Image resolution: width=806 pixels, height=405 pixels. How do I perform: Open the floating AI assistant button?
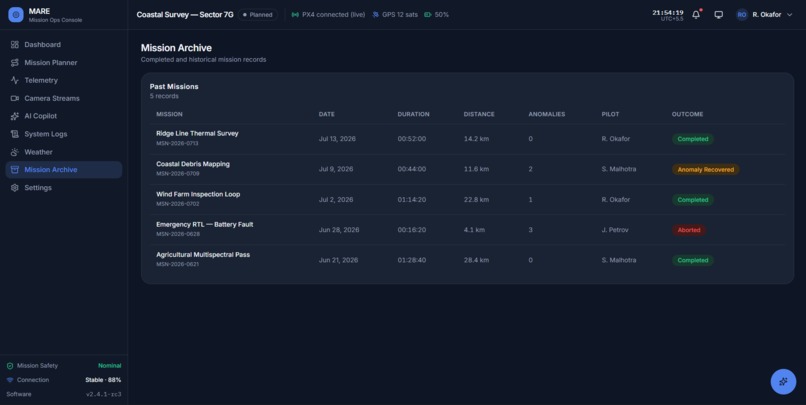tap(783, 381)
